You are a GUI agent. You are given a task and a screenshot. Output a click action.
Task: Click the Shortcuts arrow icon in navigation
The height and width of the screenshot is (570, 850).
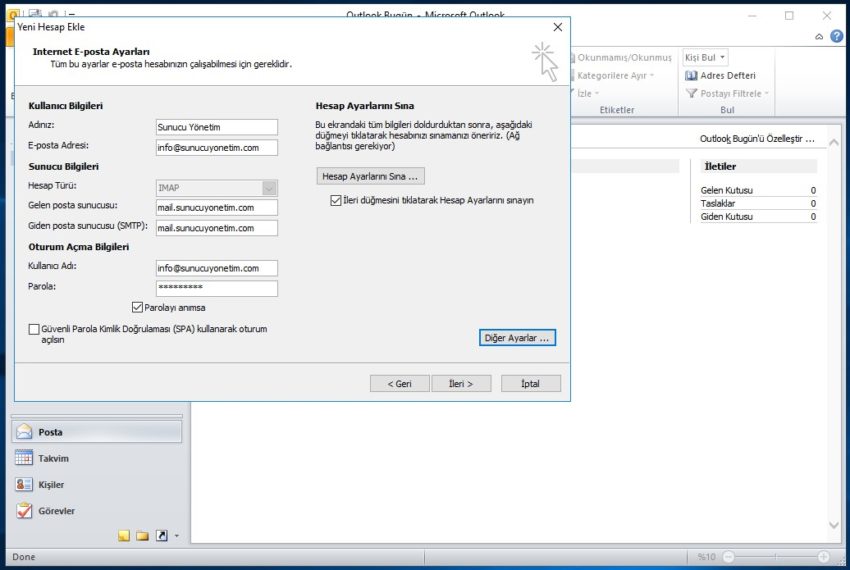tap(161, 536)
